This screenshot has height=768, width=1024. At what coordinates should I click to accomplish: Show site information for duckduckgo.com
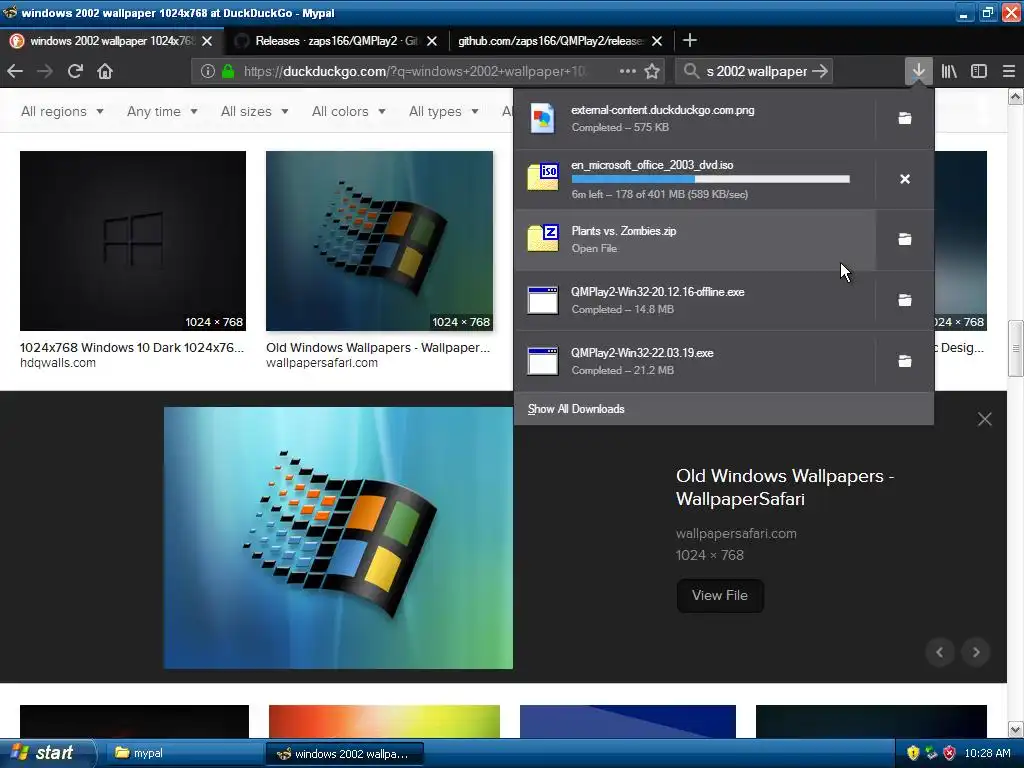coord(208,71)
